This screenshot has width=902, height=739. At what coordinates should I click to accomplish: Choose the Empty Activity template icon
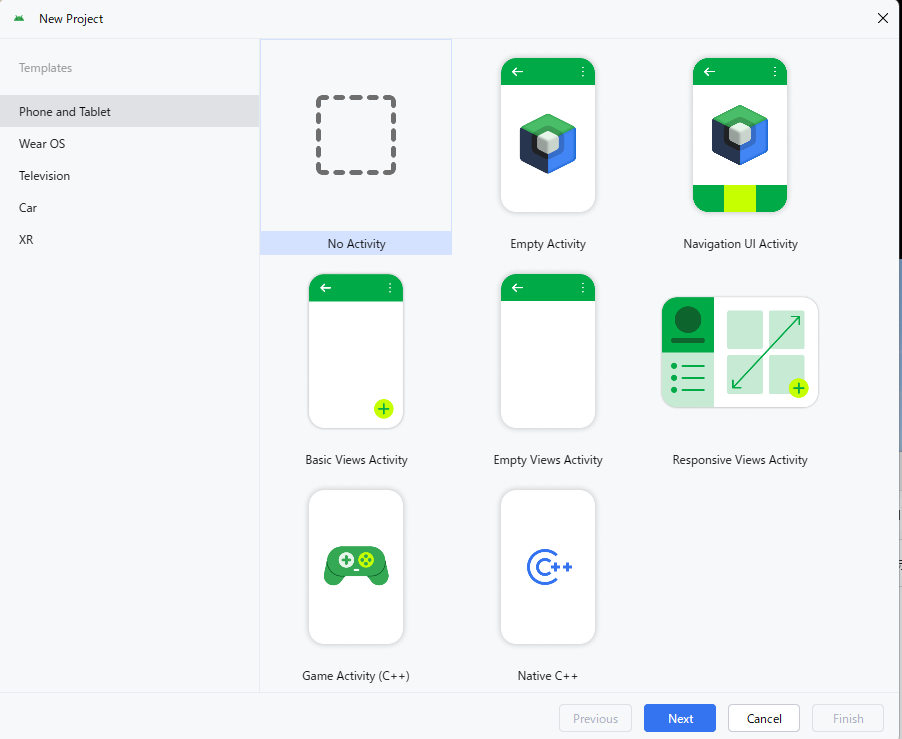pyautogui.click(x=548, y=135)
